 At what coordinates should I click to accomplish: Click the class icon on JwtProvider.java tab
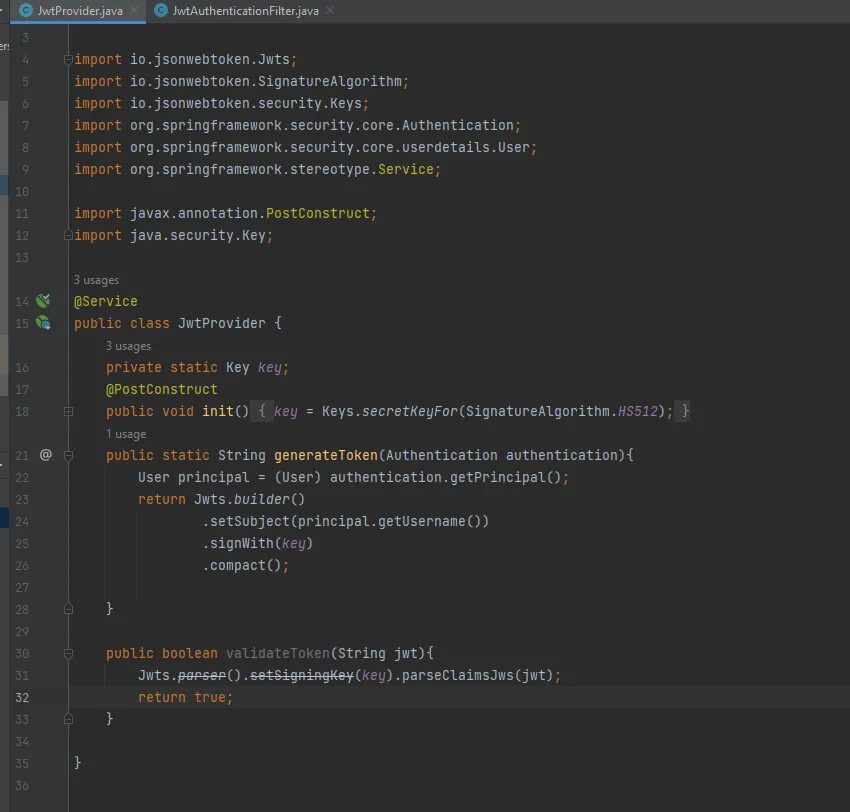click(26, 10)
